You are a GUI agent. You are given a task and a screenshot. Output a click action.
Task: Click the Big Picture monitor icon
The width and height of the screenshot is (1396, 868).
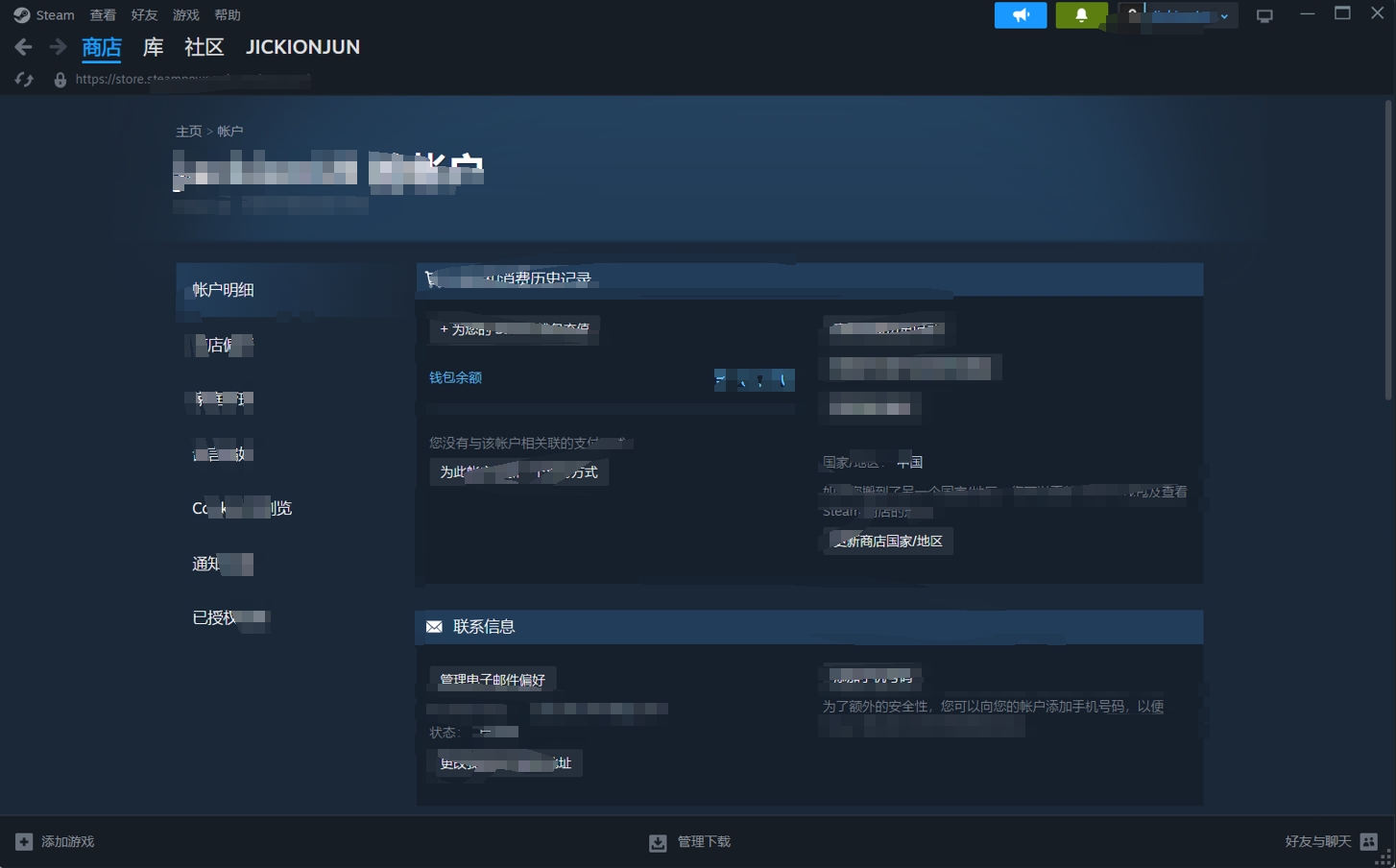pyautogui.click(x=1264, y=15)
